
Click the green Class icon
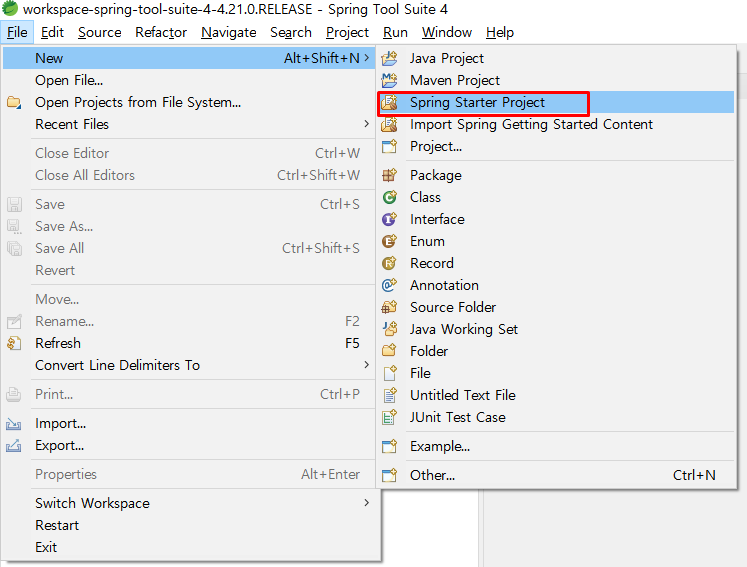pyautogui.click(x=389, y=197)
